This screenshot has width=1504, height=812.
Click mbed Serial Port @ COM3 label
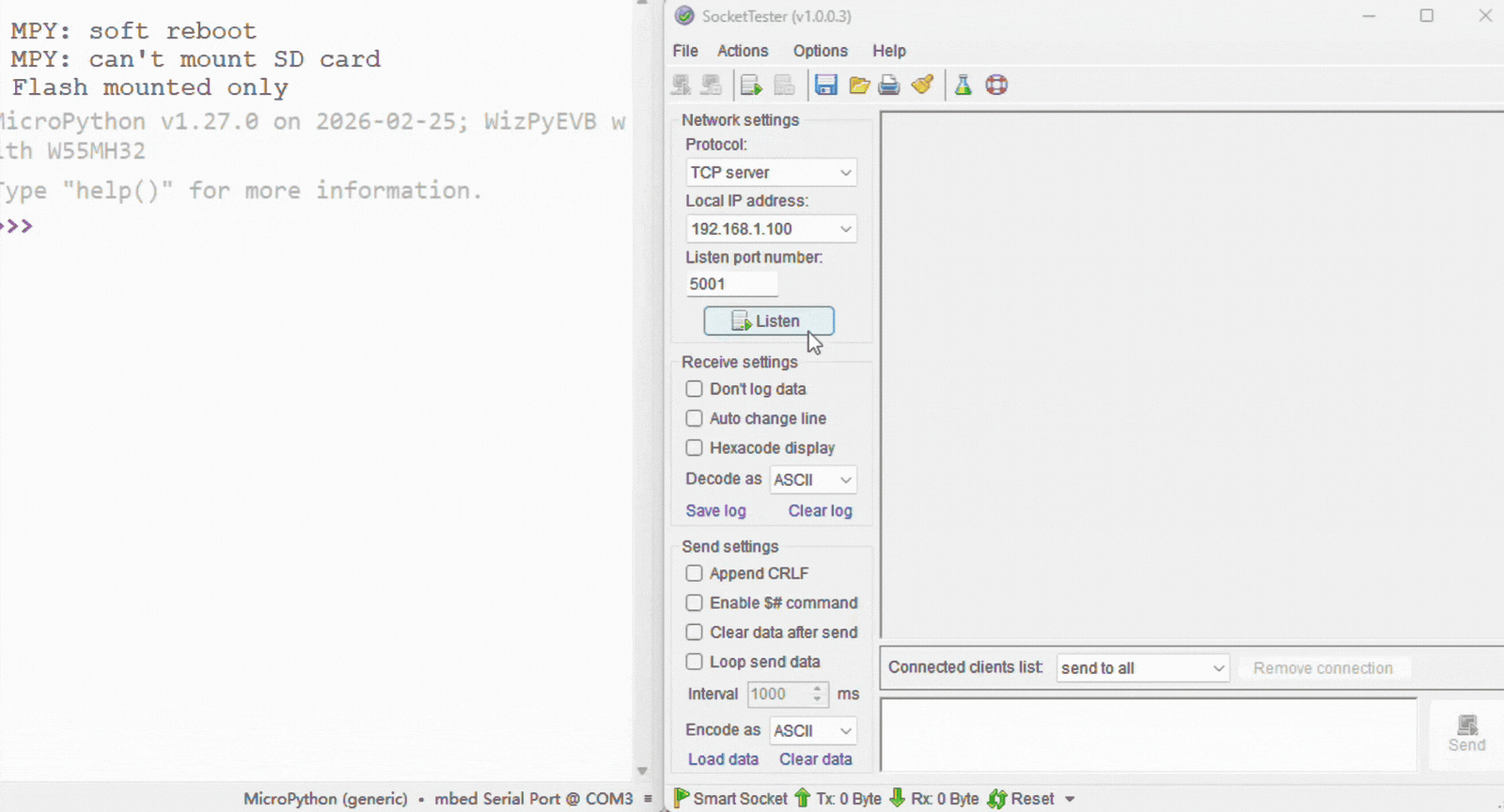coord(533,799)
